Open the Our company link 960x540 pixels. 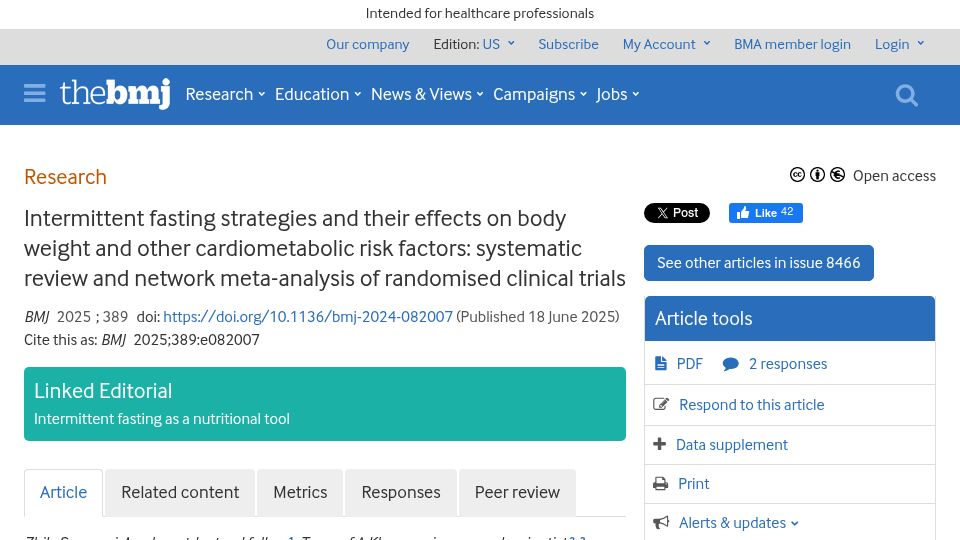click(367, 44)
